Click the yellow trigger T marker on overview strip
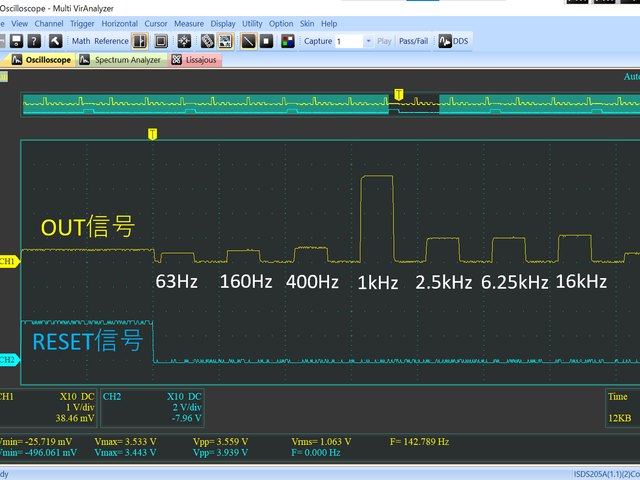Screen dimensions: 640x480 399,94
